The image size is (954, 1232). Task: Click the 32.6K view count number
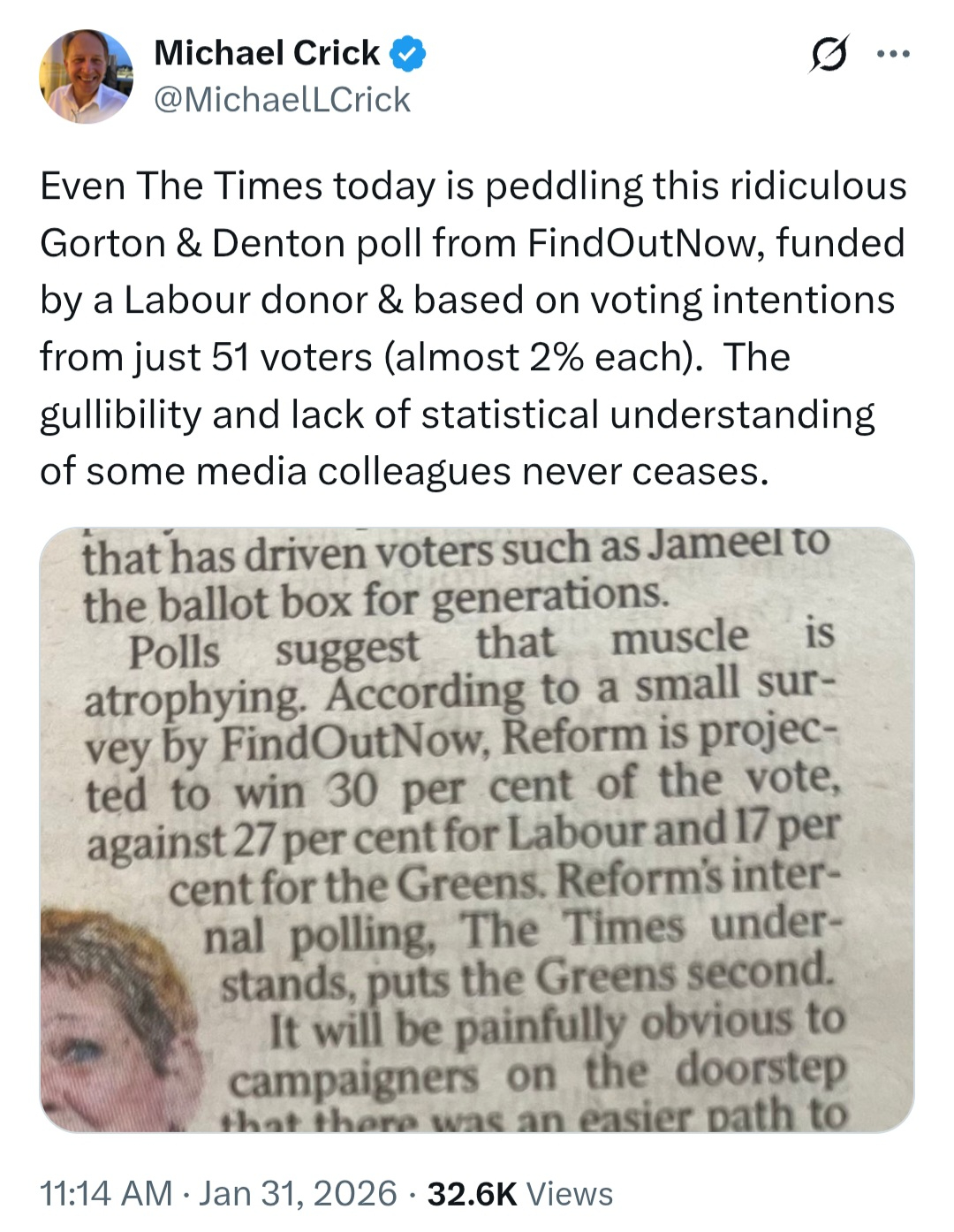click(472, 1193)
